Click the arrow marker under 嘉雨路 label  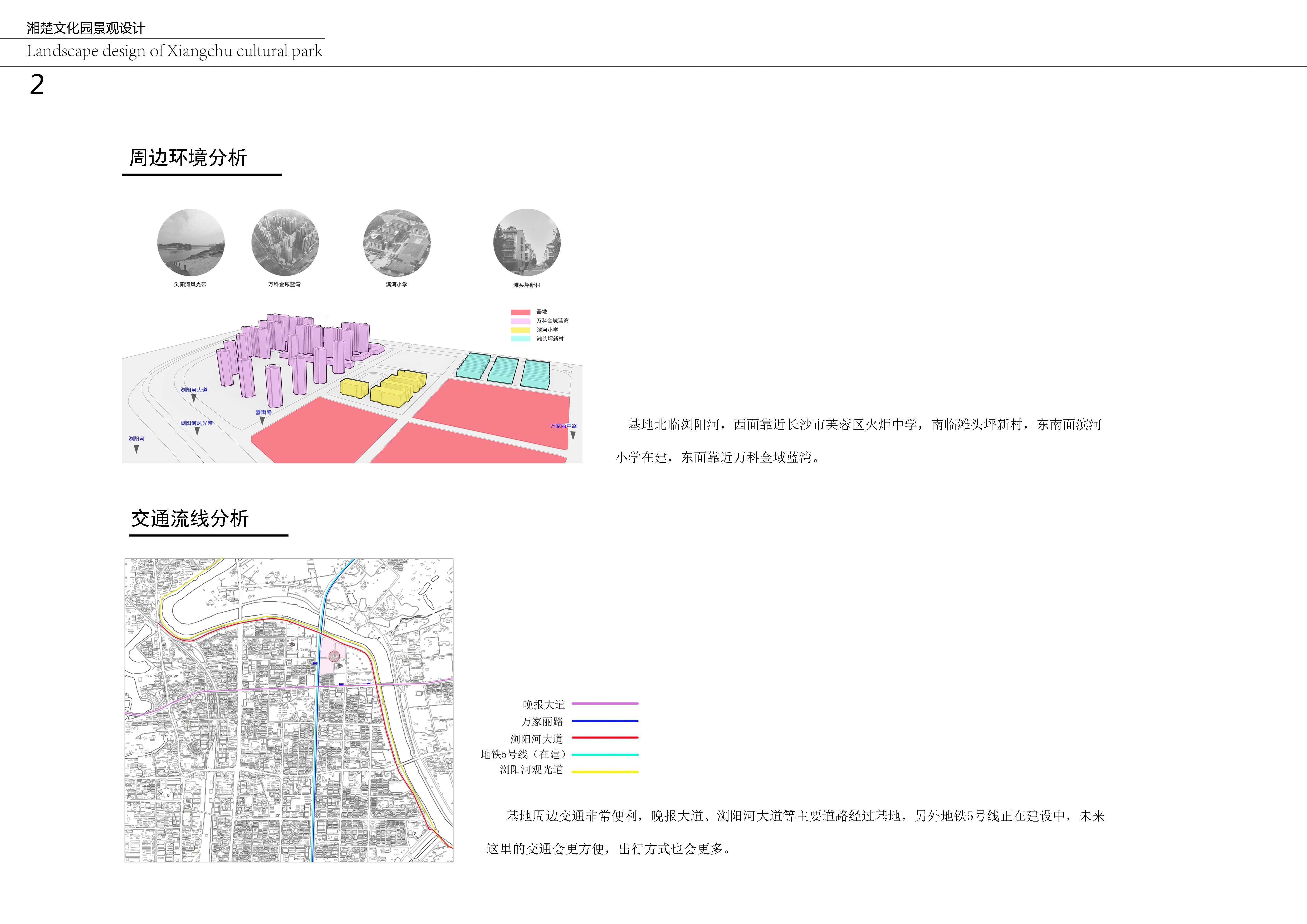click(x=262, y=421)
